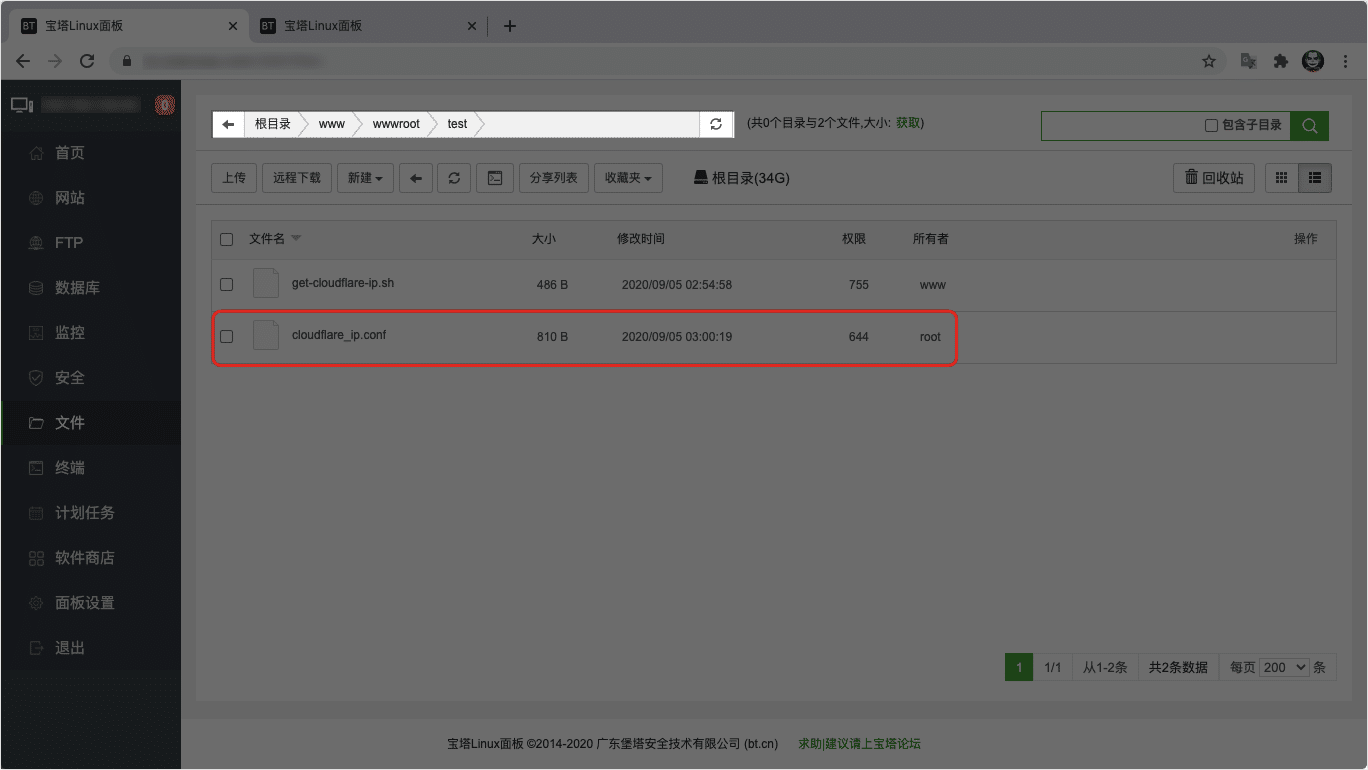Open the 每页 200 per-page dropdown
The image size is (1368, 770).
tap(1285, 667)
